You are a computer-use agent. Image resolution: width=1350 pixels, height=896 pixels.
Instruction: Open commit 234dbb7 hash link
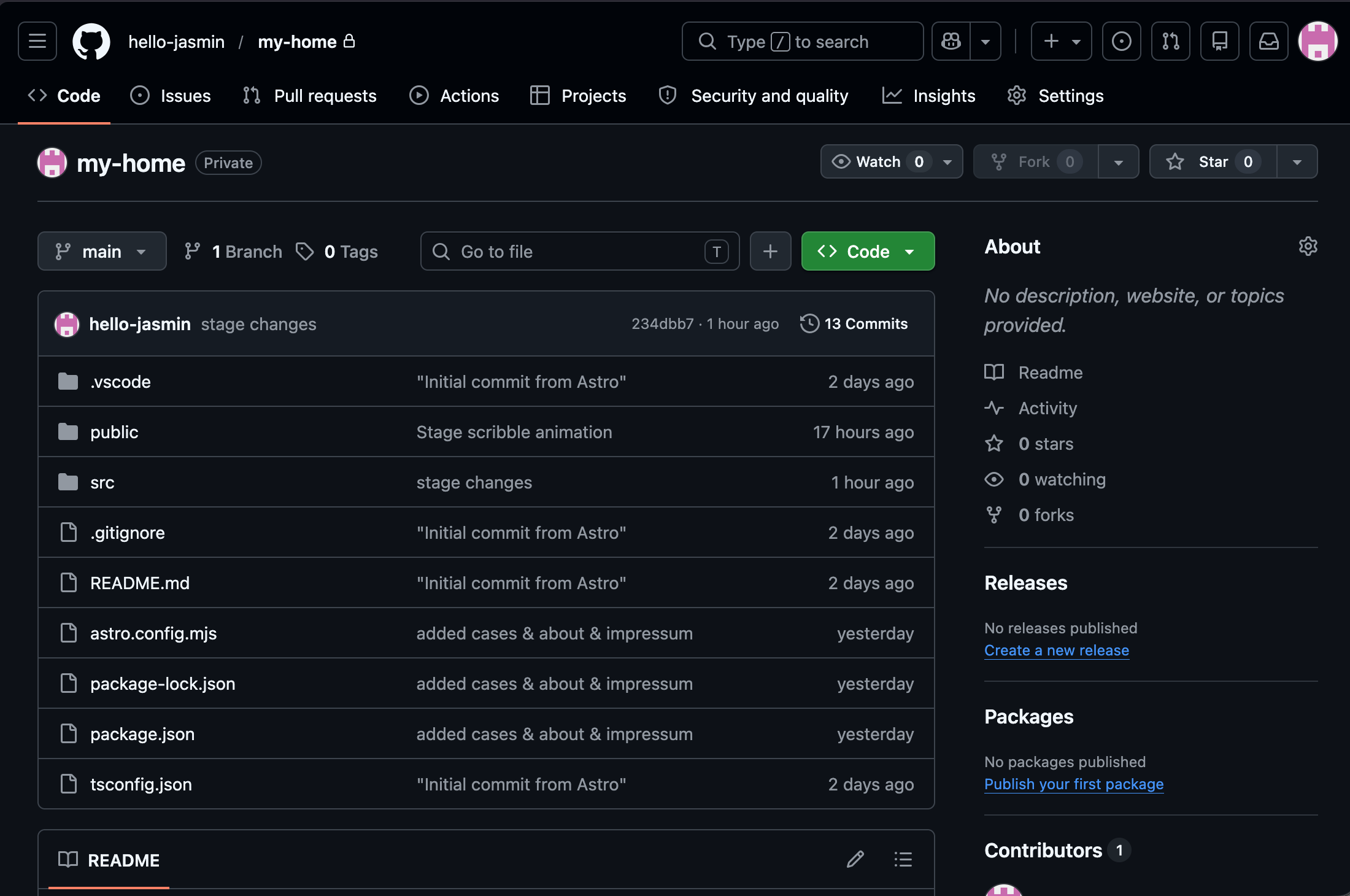coord(662,323)
